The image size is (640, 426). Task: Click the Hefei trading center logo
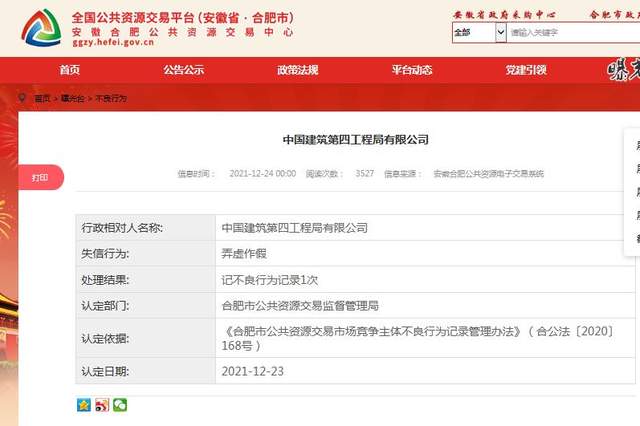[40, 26]
